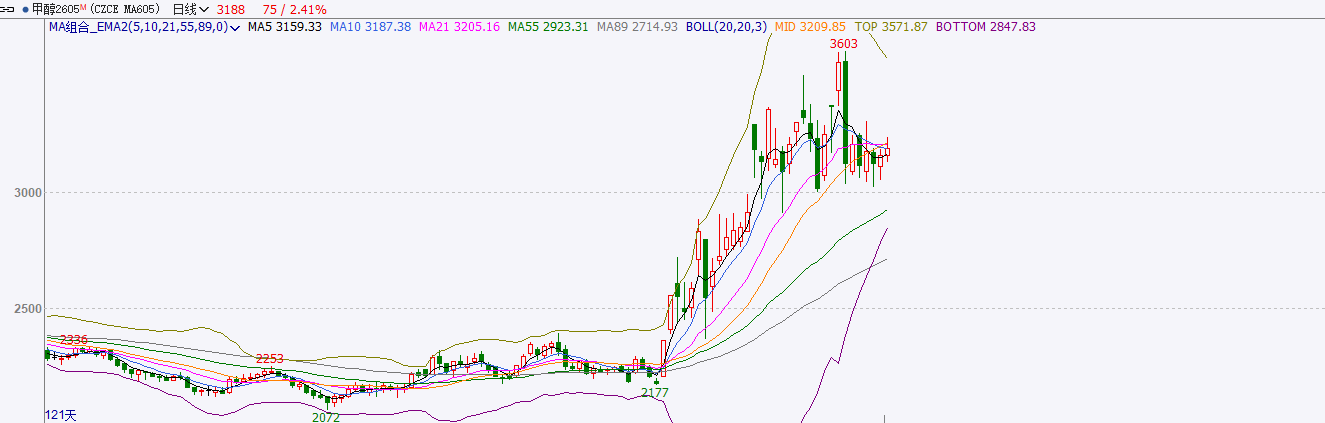
Task: Click the orange MID 3209.85 label
Action: point(810,27)
